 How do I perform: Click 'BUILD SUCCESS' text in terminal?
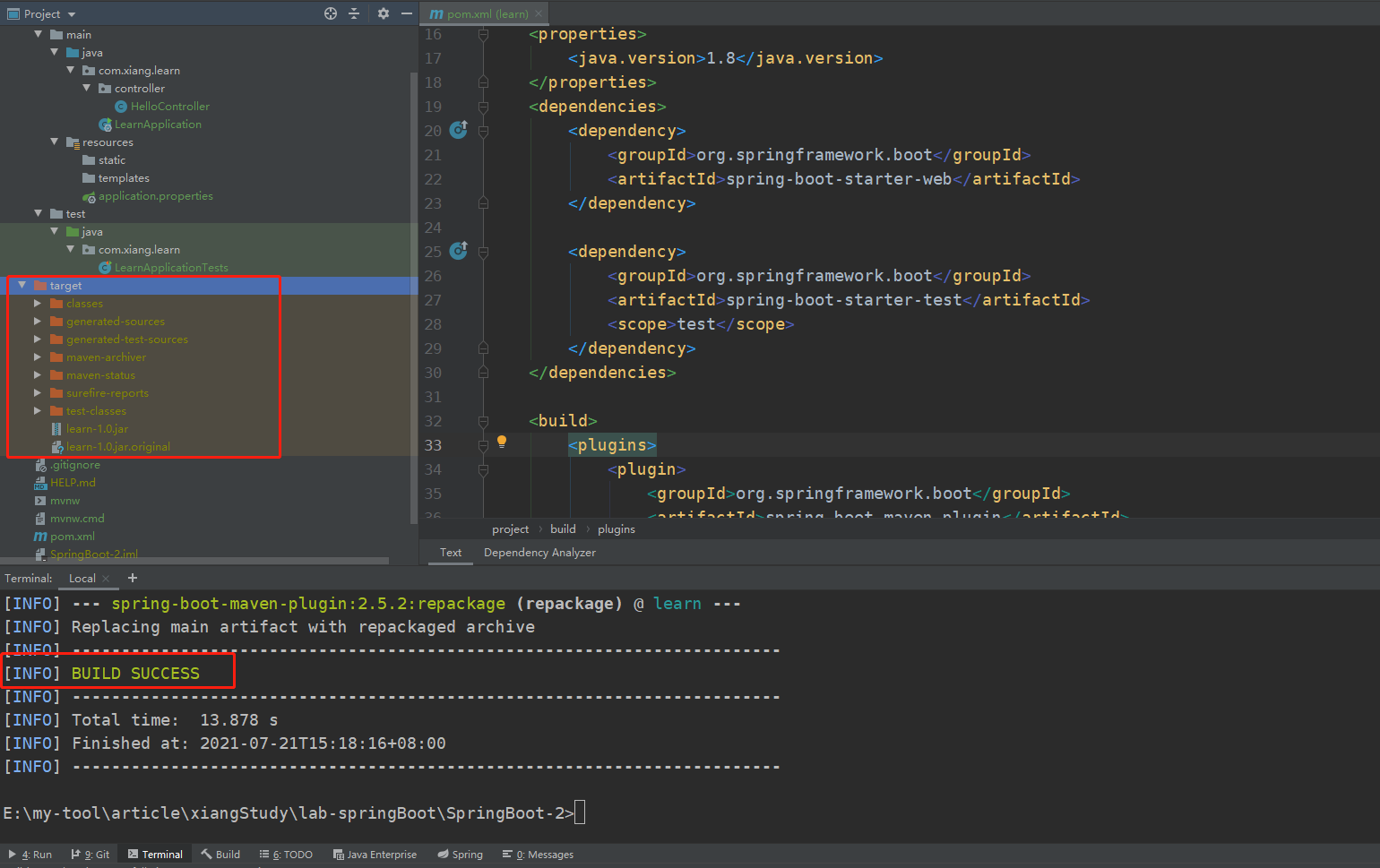point(135,674)
